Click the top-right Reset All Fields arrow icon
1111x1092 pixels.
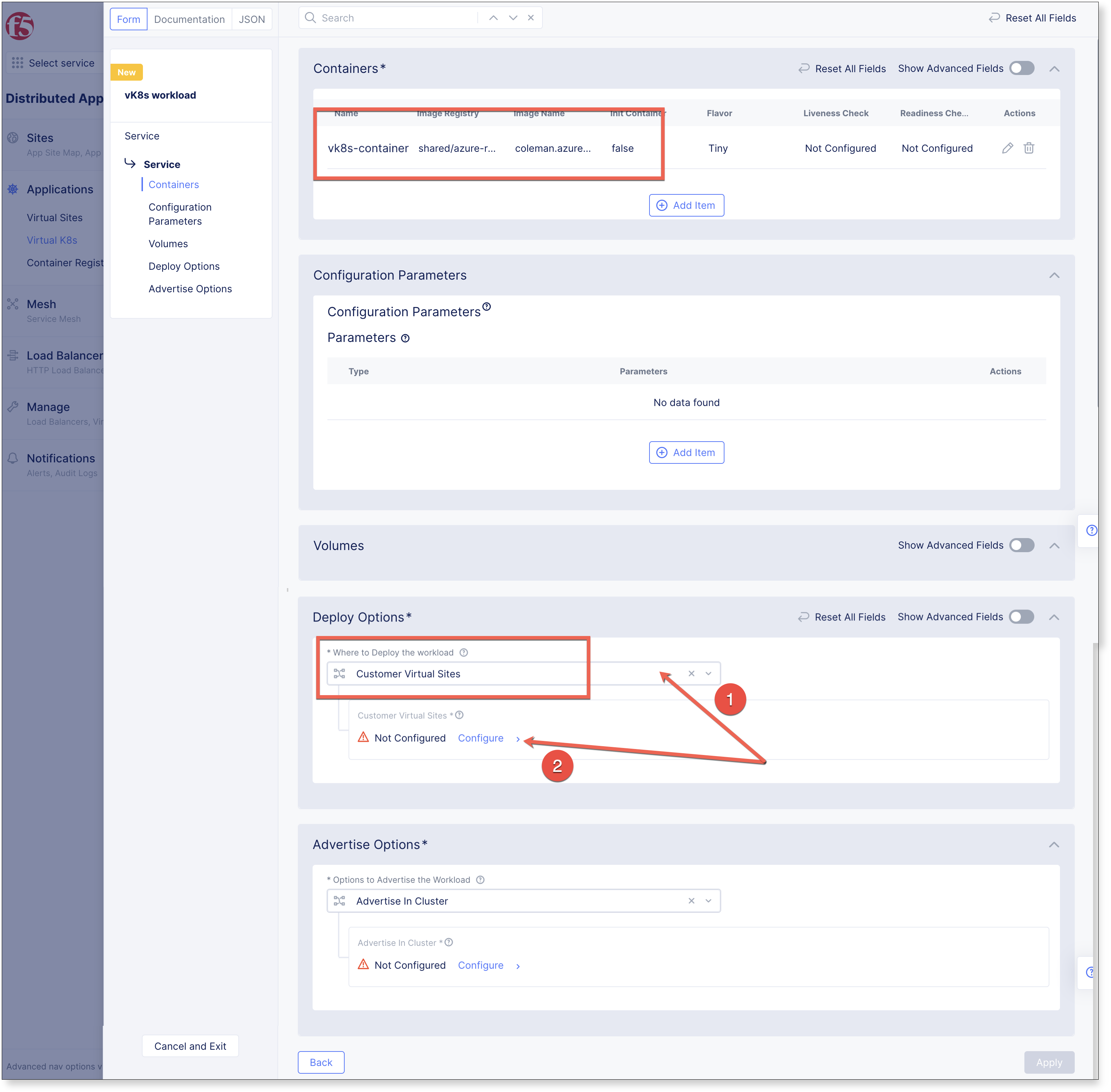[x=994, y=18]
